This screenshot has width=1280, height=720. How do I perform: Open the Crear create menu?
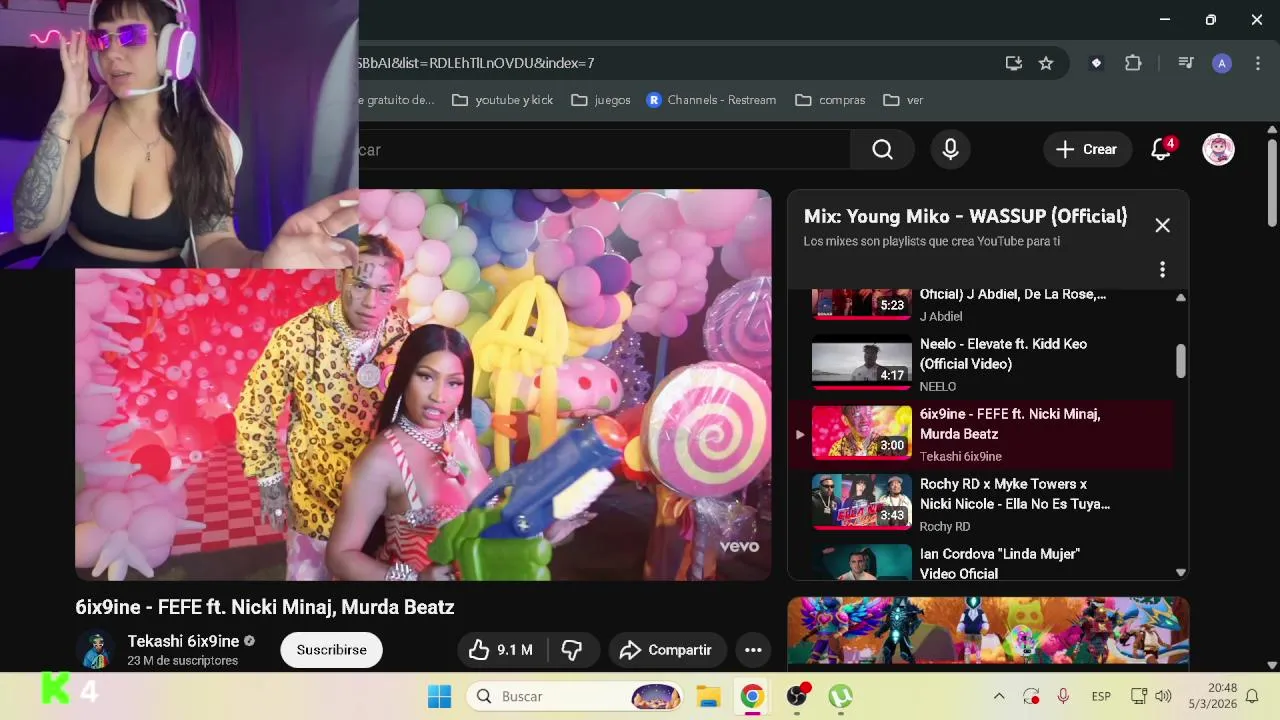tap(1087, 150)
